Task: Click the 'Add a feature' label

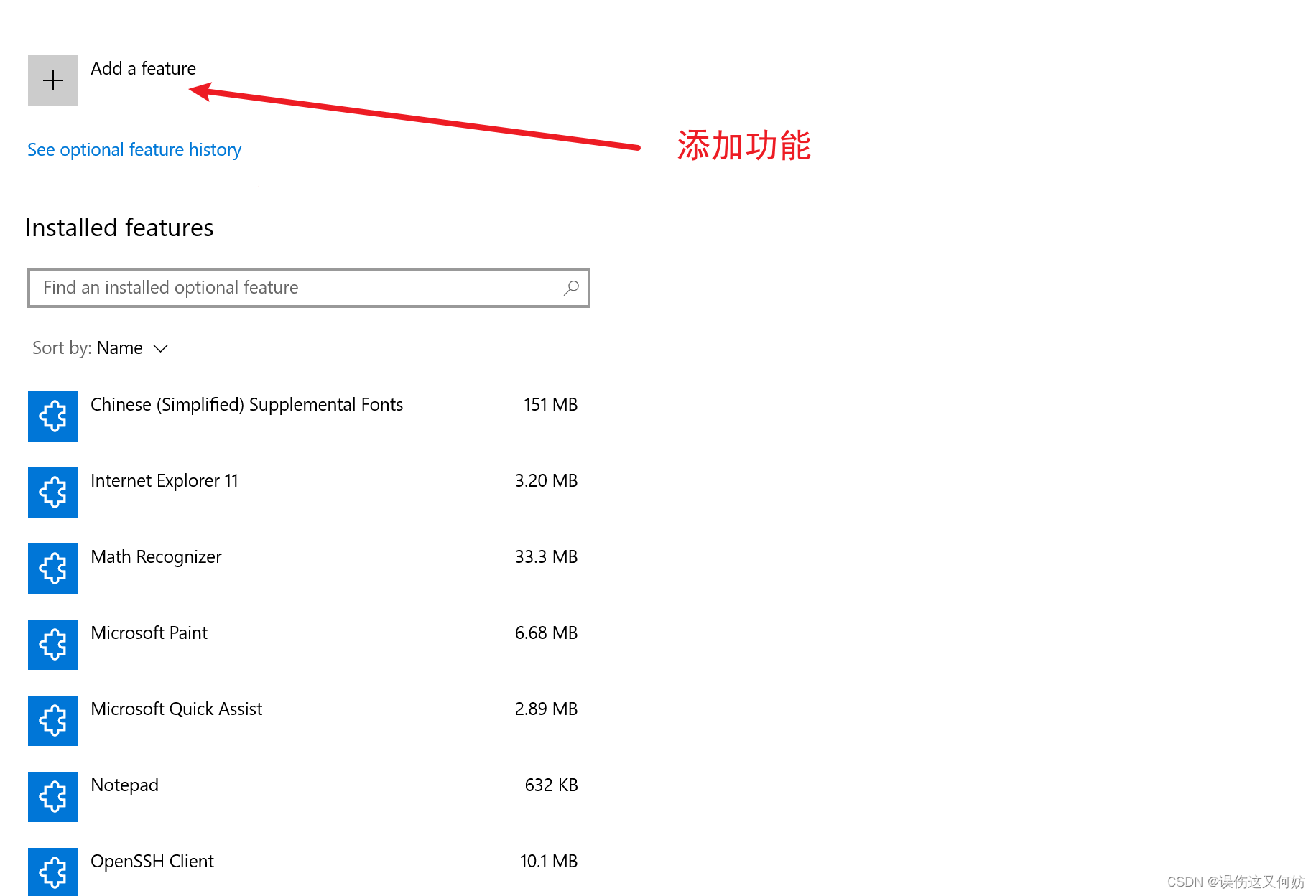Action: [143, 68]
